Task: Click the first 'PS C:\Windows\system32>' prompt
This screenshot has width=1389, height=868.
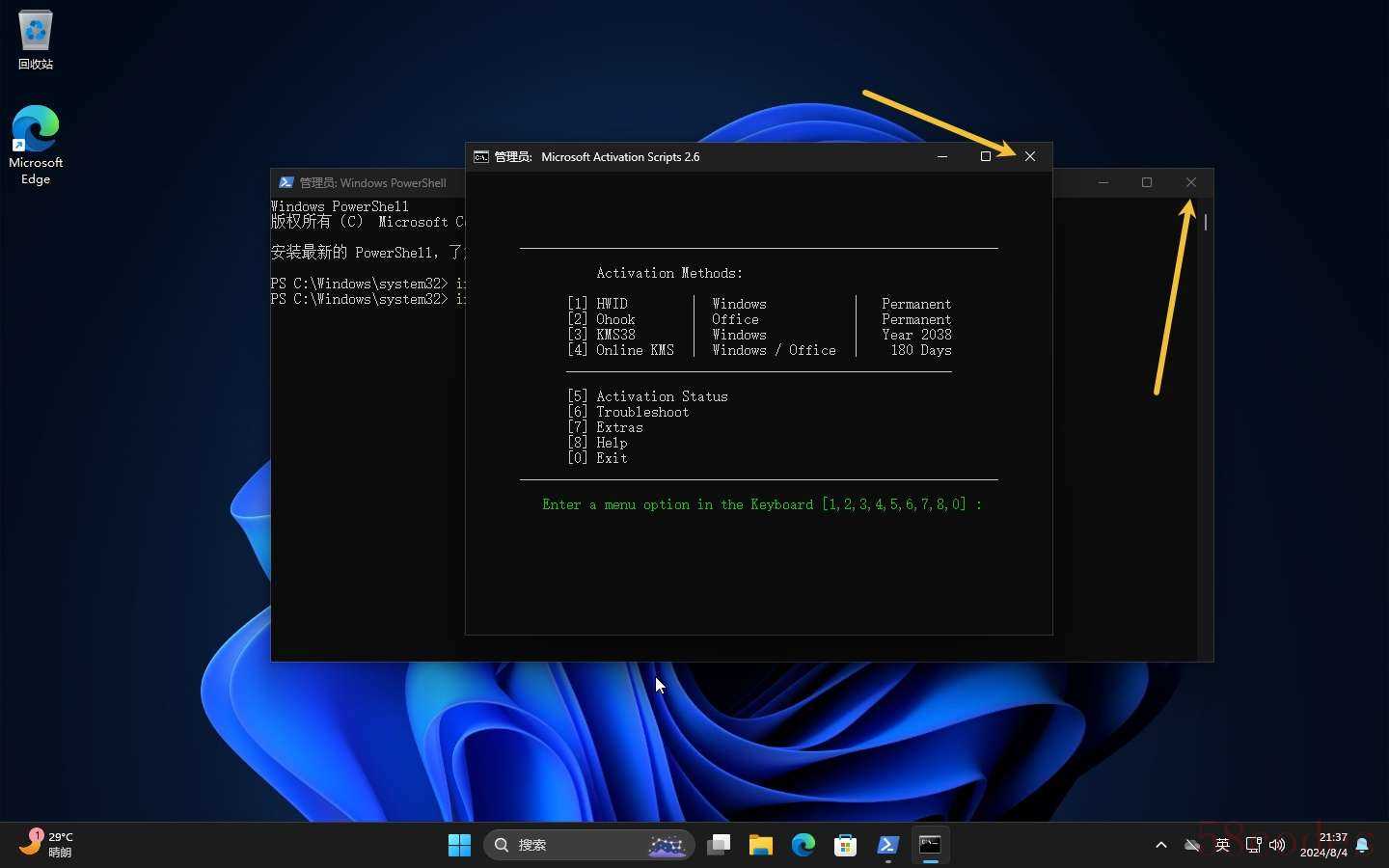Action: tap(360, 284)
